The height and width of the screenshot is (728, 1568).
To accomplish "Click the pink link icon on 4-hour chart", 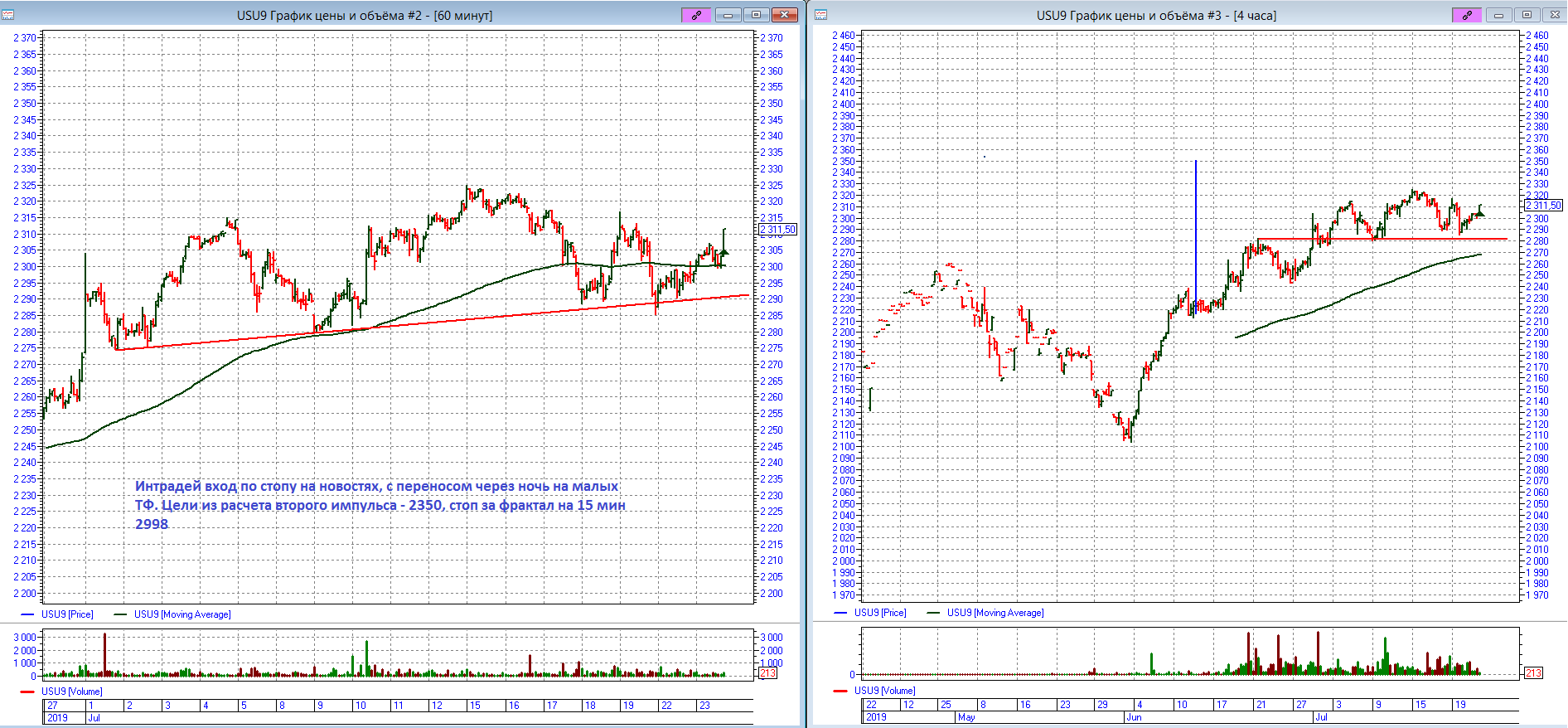I will point(1467,15).
